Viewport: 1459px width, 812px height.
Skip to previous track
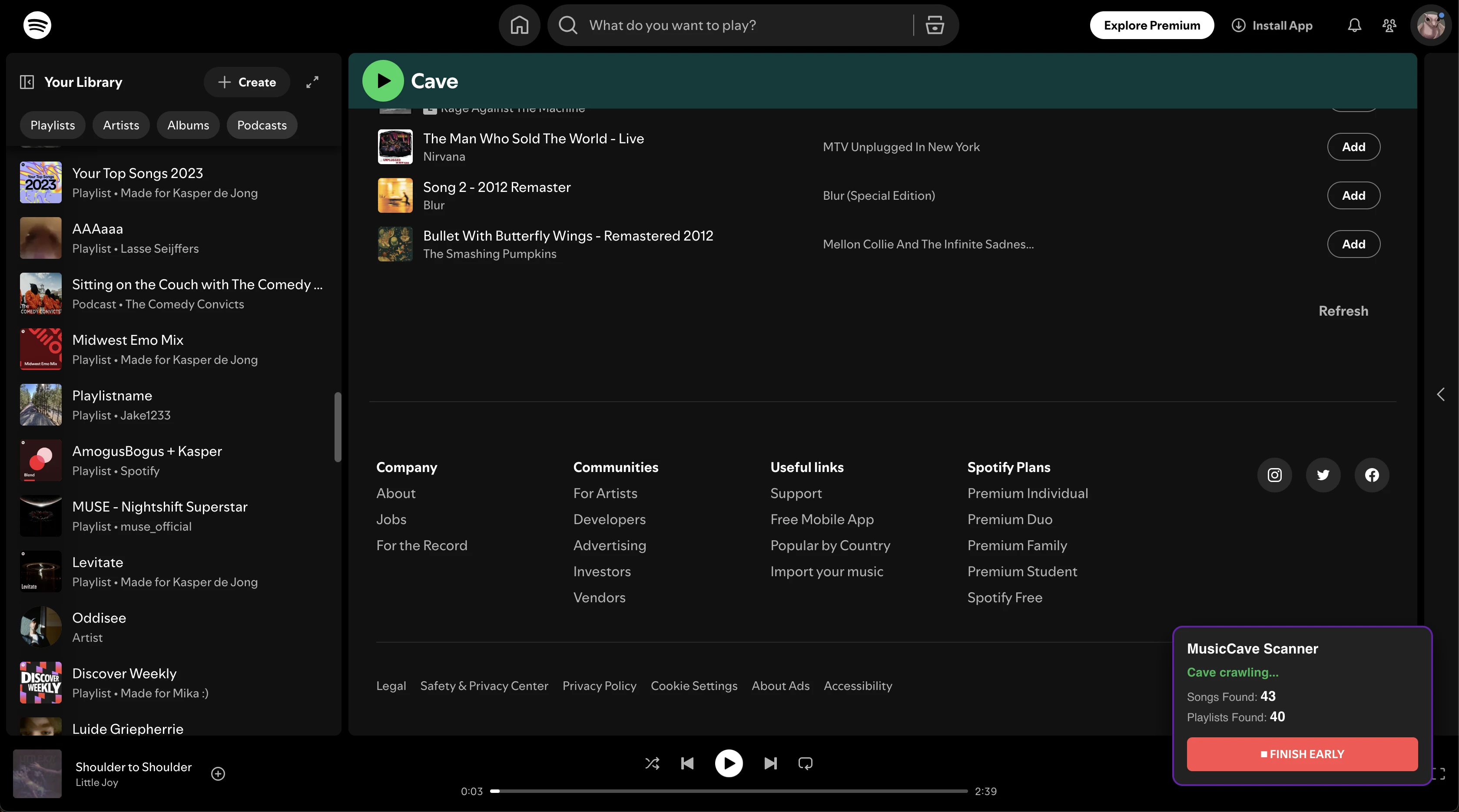[687, 763]
